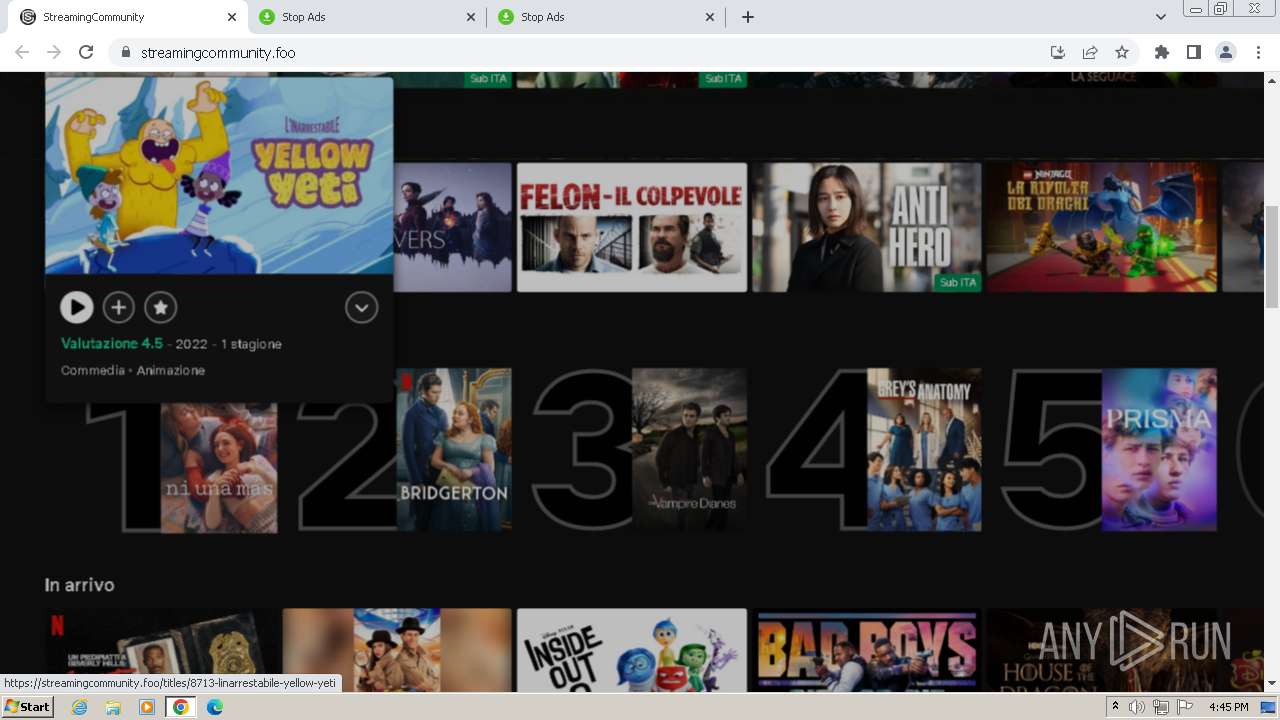Click the Valutazione 4.5 rating text

[111, 343]
